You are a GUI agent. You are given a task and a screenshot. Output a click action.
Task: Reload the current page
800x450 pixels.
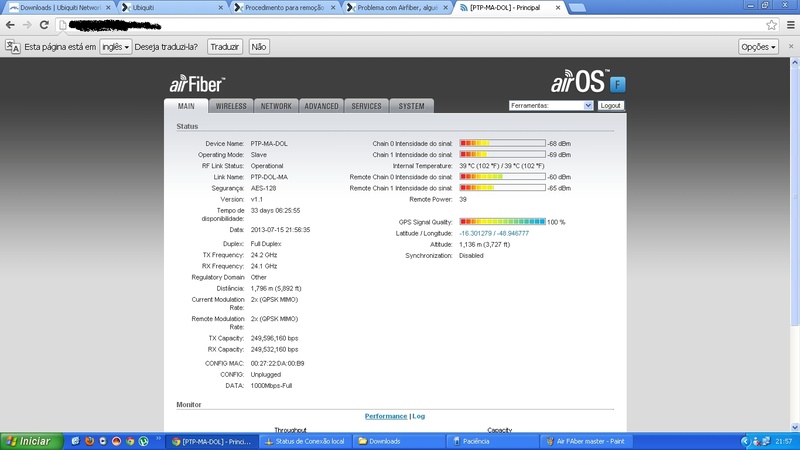click(x=44, y=24)
